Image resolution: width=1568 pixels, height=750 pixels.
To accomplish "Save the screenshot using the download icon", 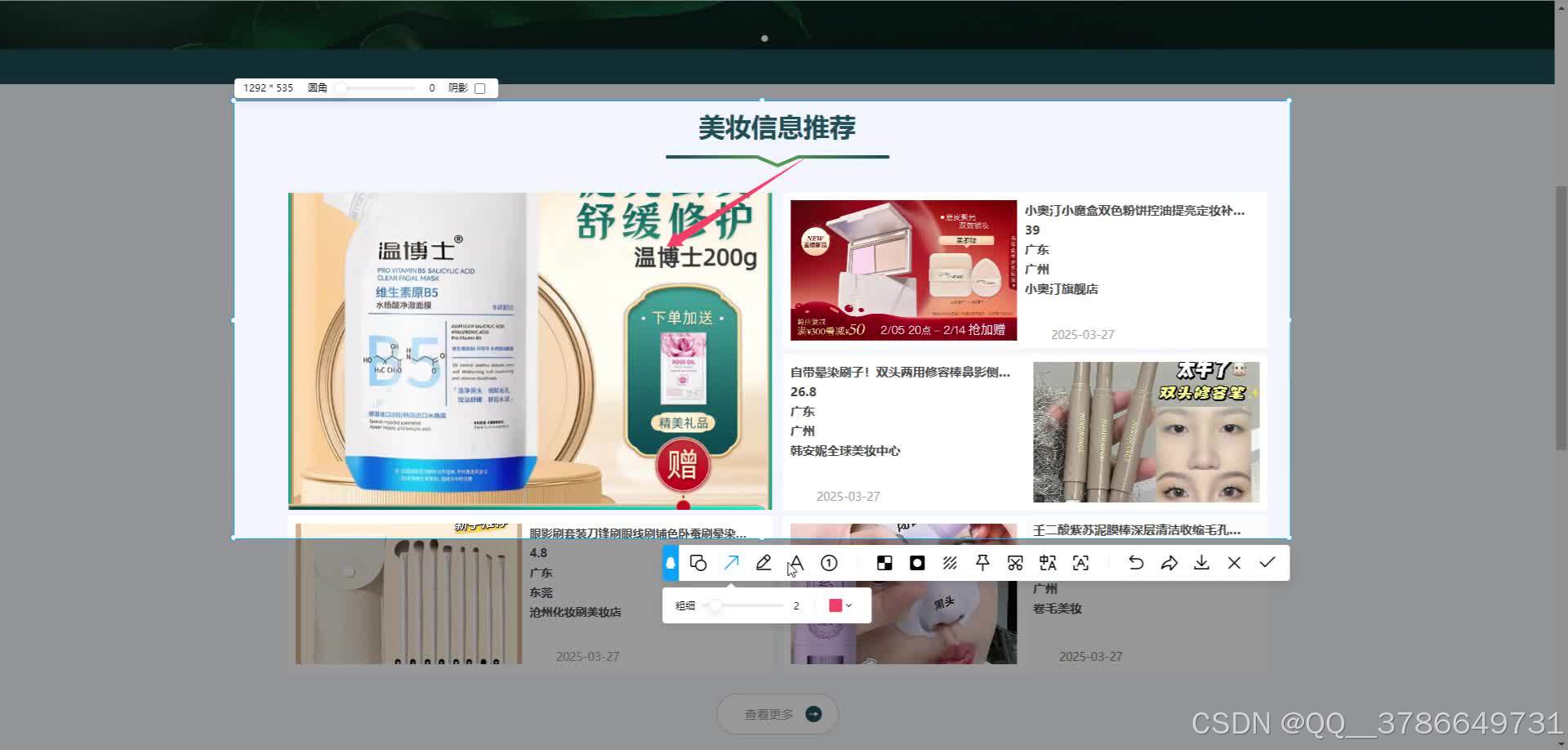I will click(x=1200, y=563).
